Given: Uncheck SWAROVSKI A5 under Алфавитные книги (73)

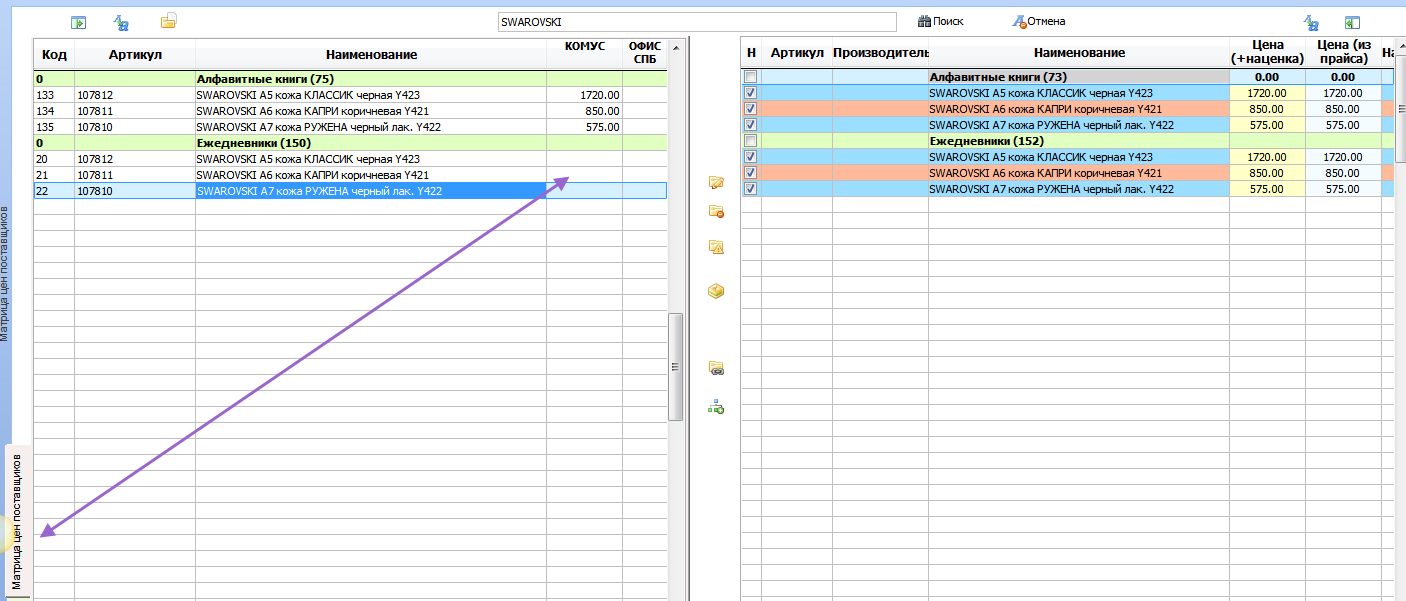Looking at the screenshot, I should point(751,93).
